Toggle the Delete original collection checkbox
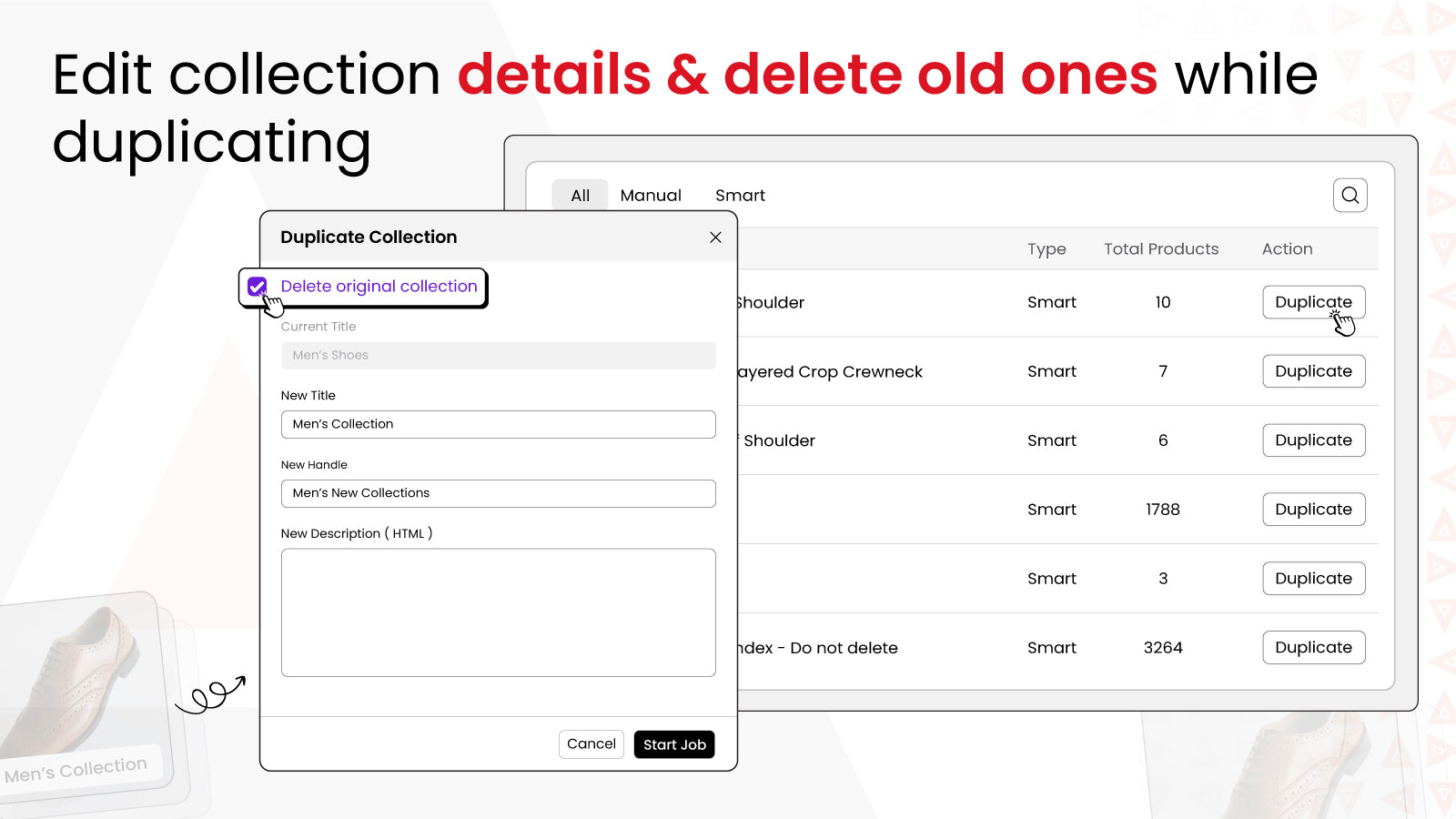Image resolution: width=1456 pixels, height=819 pixels. [x=258, y=287]
